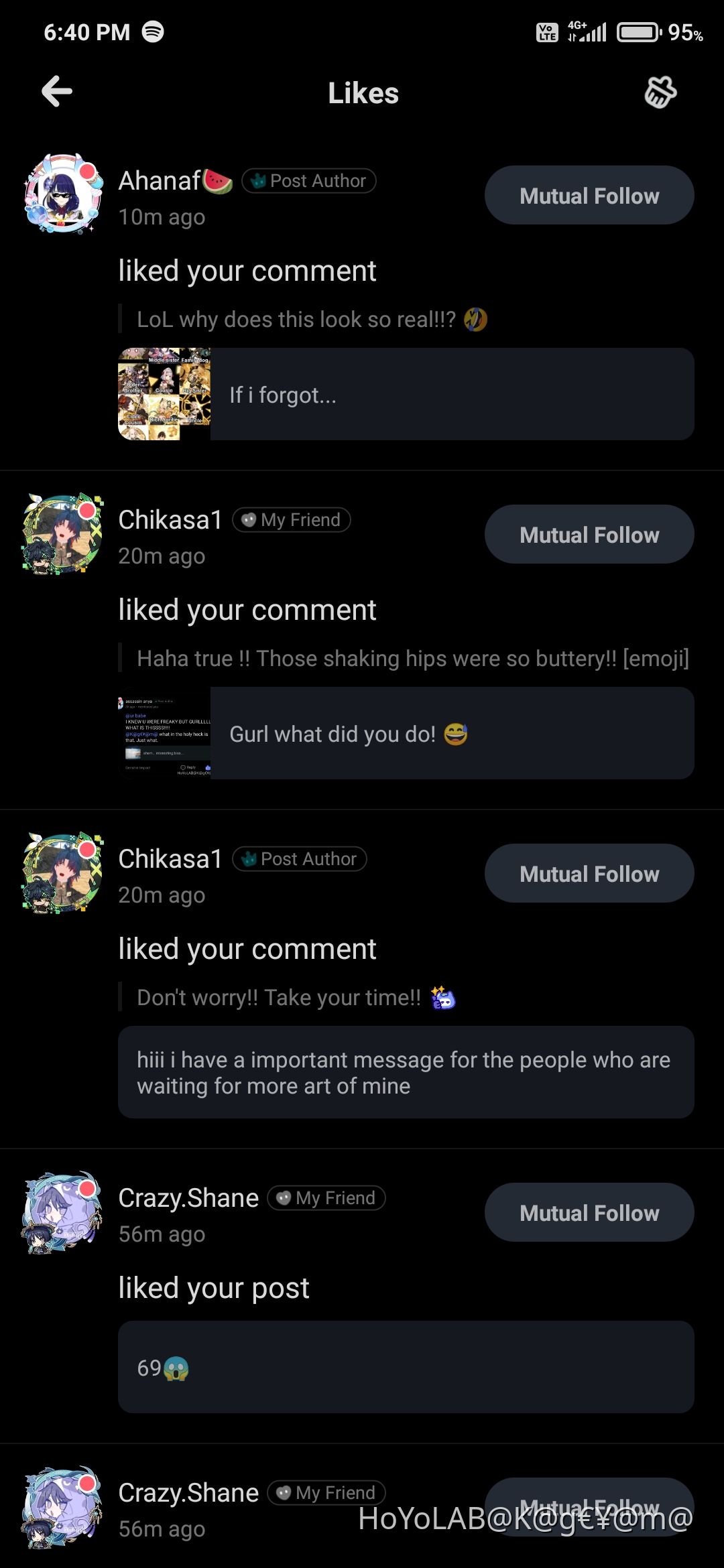Tap the battery indicator in the status bar

[x=638, y=31]
